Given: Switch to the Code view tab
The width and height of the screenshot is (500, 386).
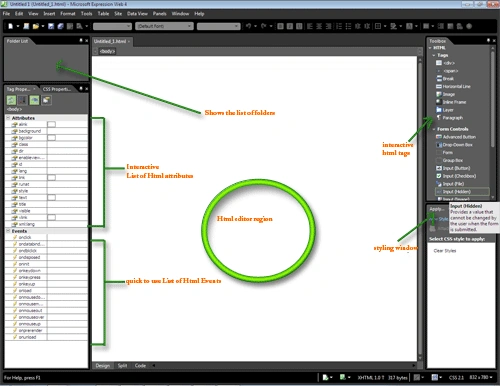Looking at the screenshot, I should click(140, 365).
